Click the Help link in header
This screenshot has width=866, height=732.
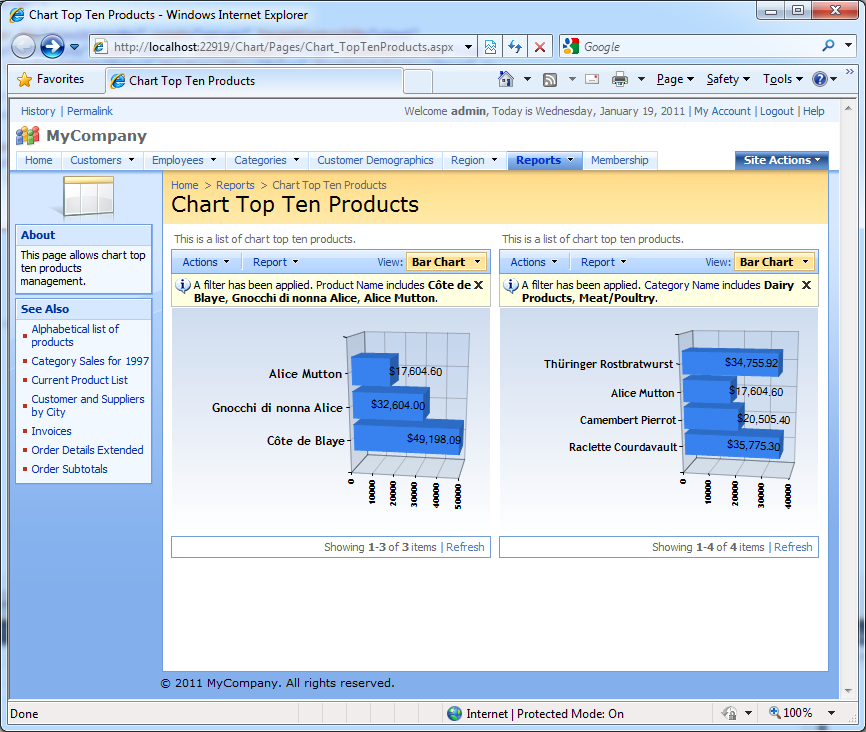pyautogui.click(x=814, y=111)
